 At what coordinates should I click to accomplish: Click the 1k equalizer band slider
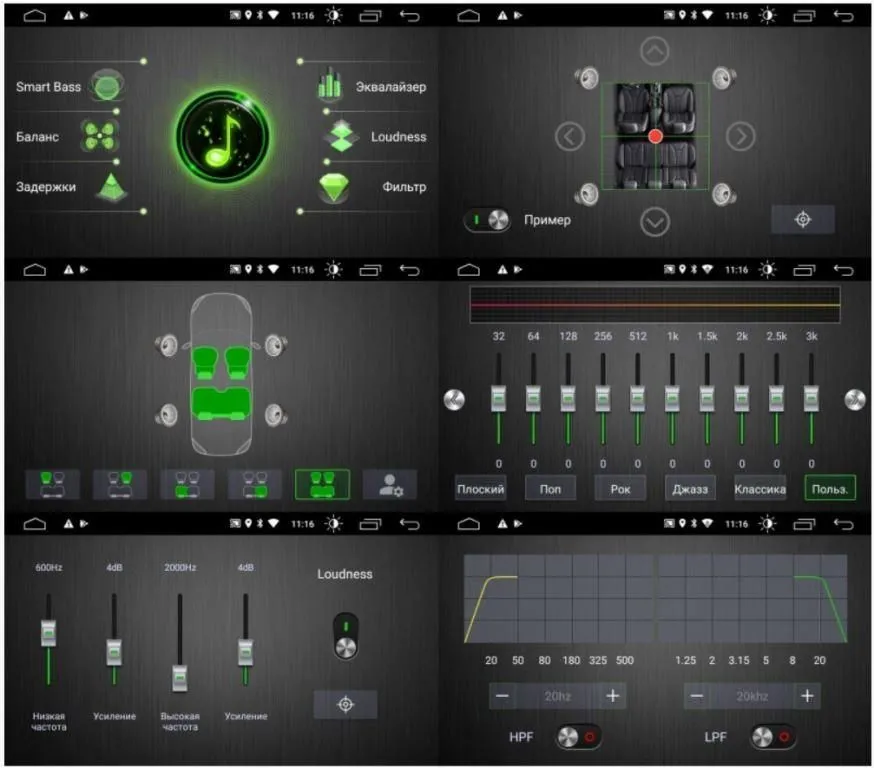[x=672, y=399]
